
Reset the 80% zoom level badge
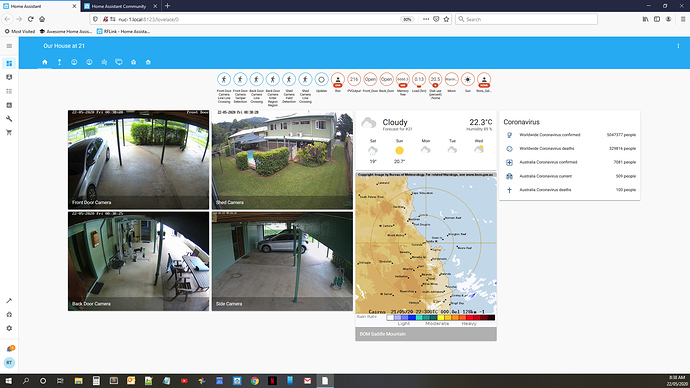click(x=407, y=19)
